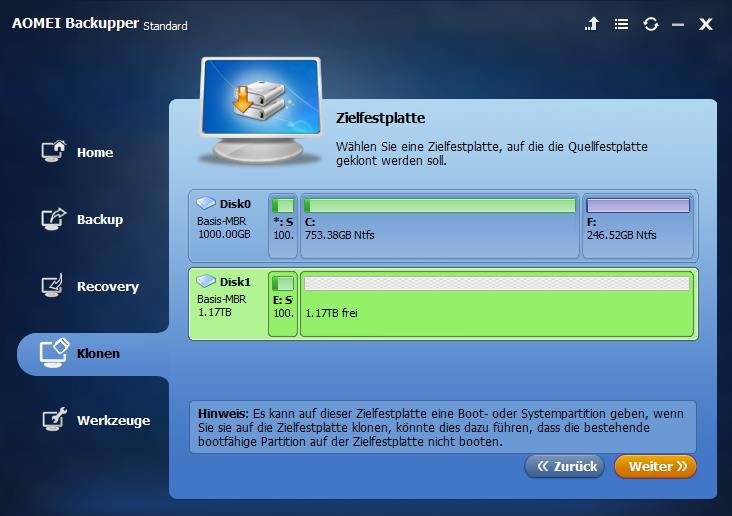
Task: Click Disk0 system reserved partition *: S
Action: tap(283, 226)
